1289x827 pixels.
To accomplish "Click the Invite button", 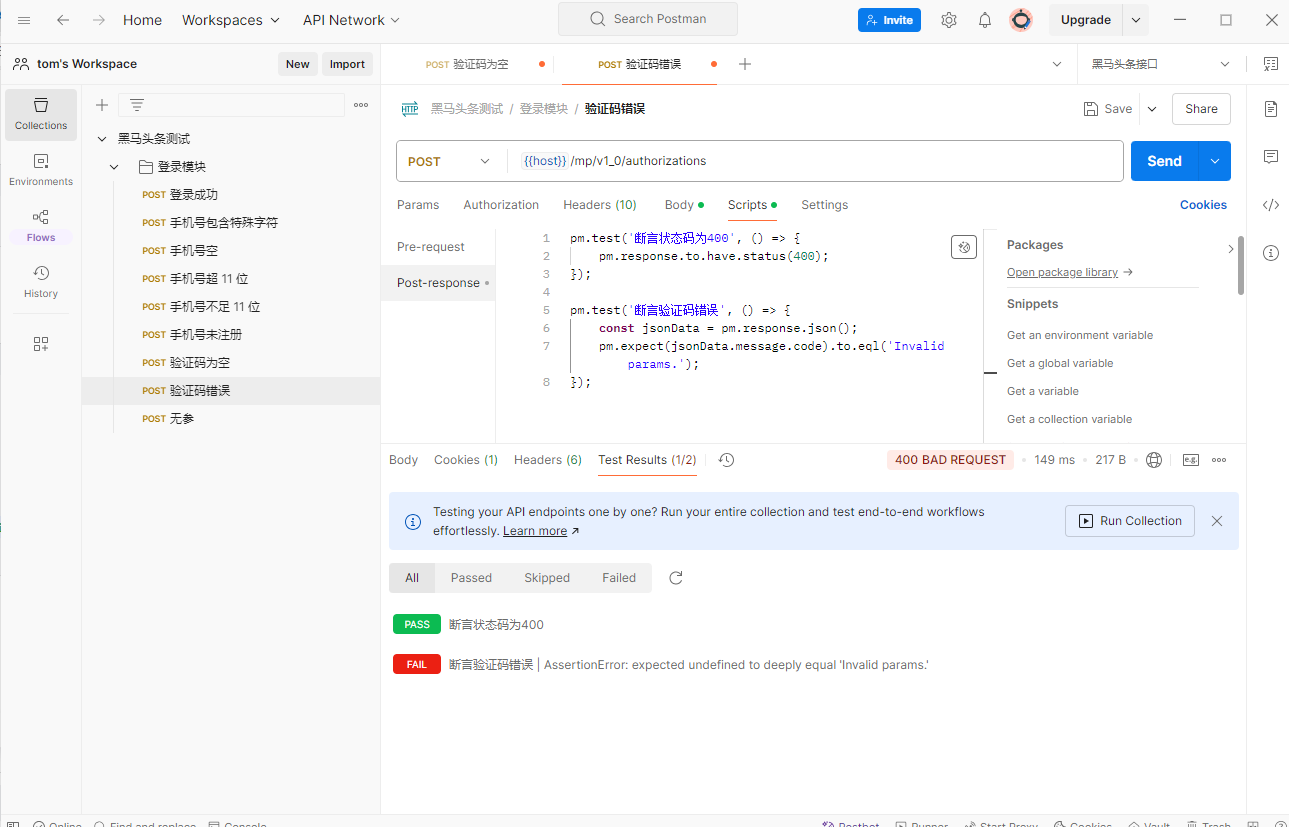I will 889,20.
